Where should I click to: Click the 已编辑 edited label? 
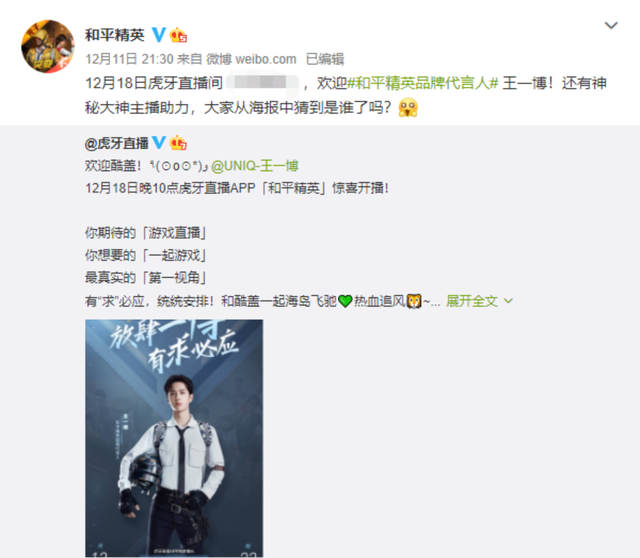click(325, 59)
